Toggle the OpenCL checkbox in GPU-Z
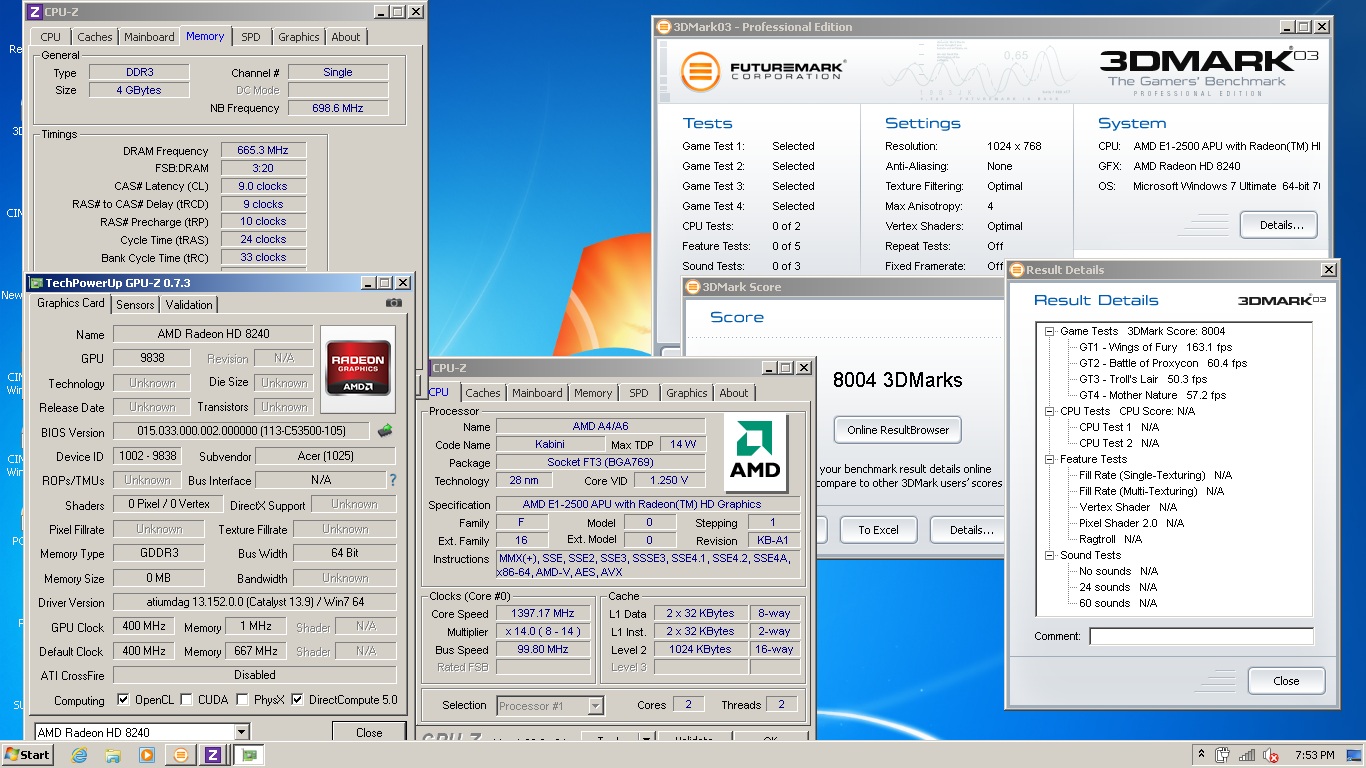 (x=123, y=700)
